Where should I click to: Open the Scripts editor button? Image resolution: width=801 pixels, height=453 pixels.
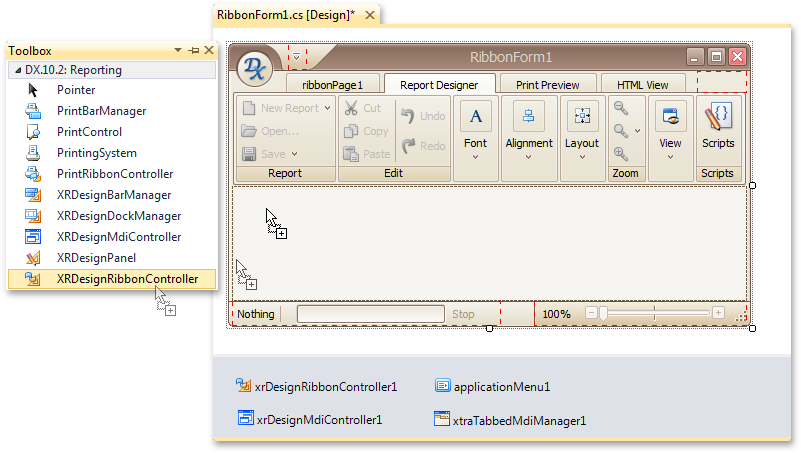pos(718,127)
